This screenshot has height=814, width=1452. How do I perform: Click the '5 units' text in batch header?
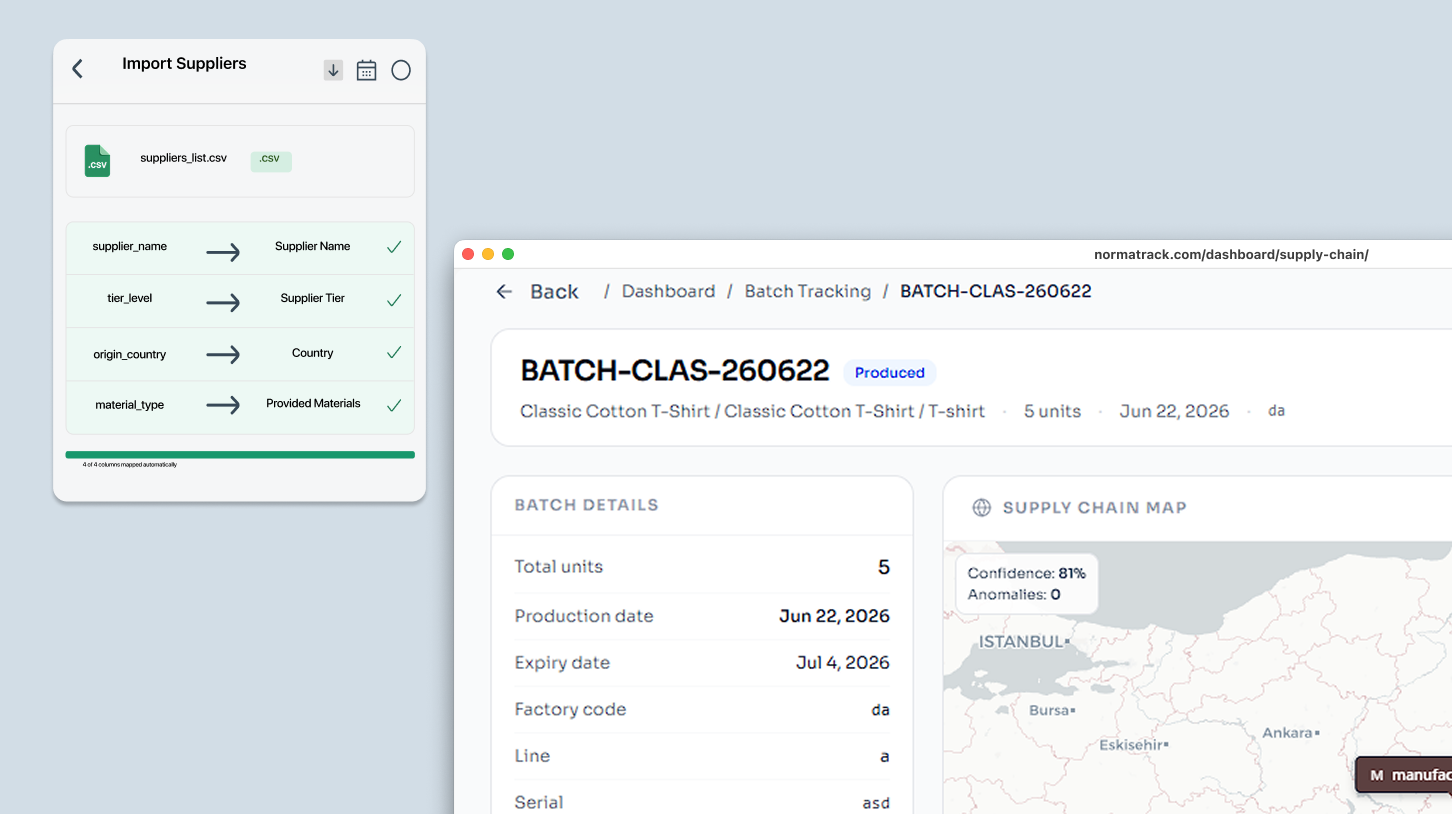pos(1052,411)
